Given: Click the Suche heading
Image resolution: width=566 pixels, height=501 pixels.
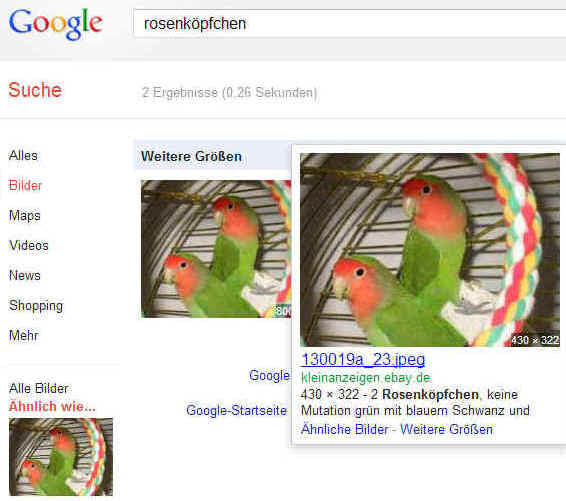Looking at the screenshot, I should pyautogui.click(x=35, y=90).
